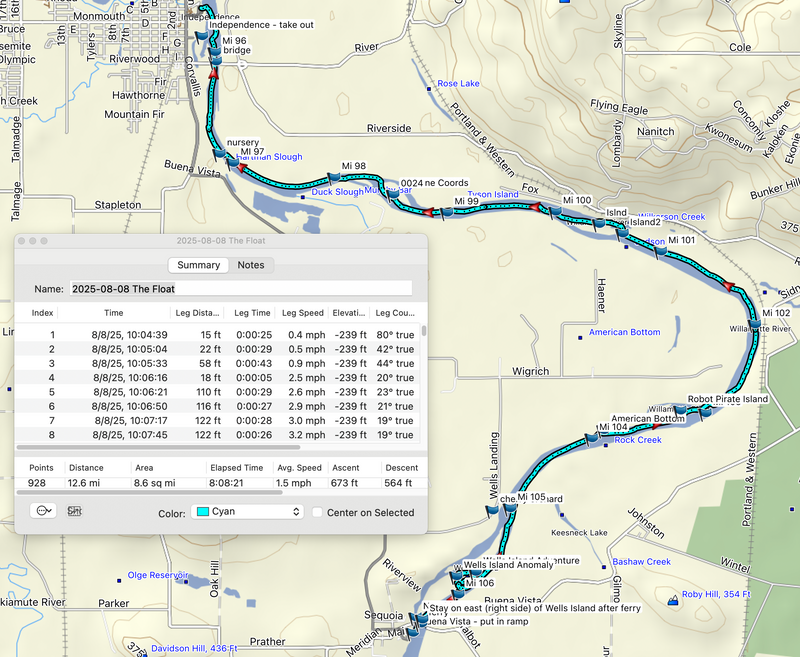The image size is (800, 657).
Task: Select track point row 8/8/25, 10:04:39
Action: tap(218, 335)
